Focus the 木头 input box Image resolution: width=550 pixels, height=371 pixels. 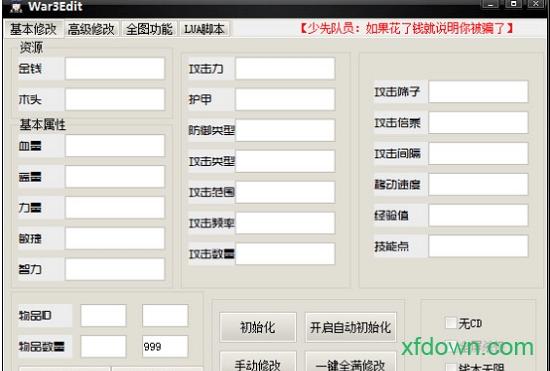tap(115, 99)
